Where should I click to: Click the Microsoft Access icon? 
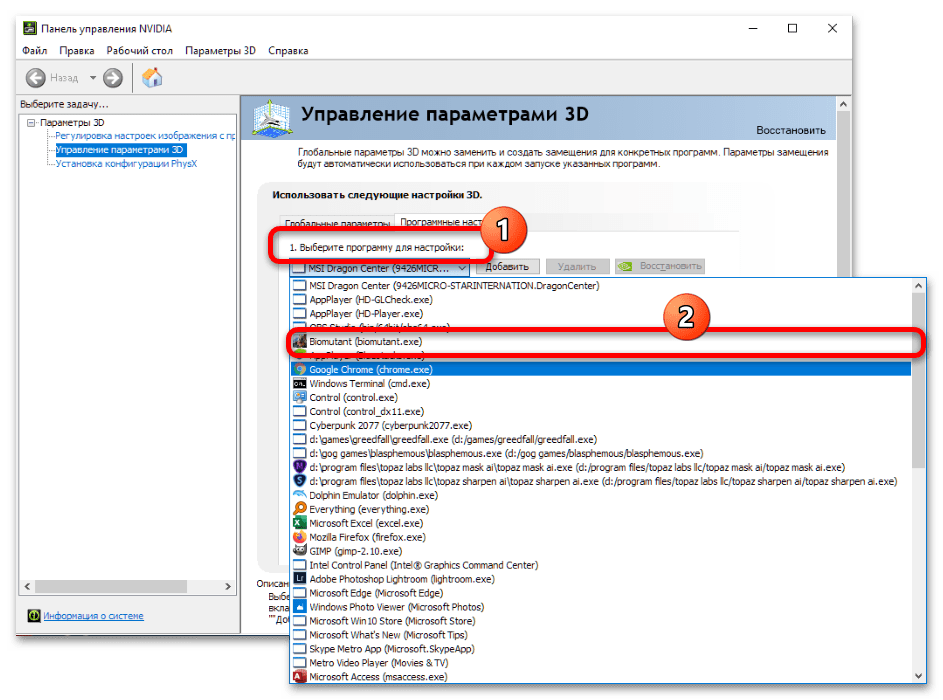coord(299,676)
